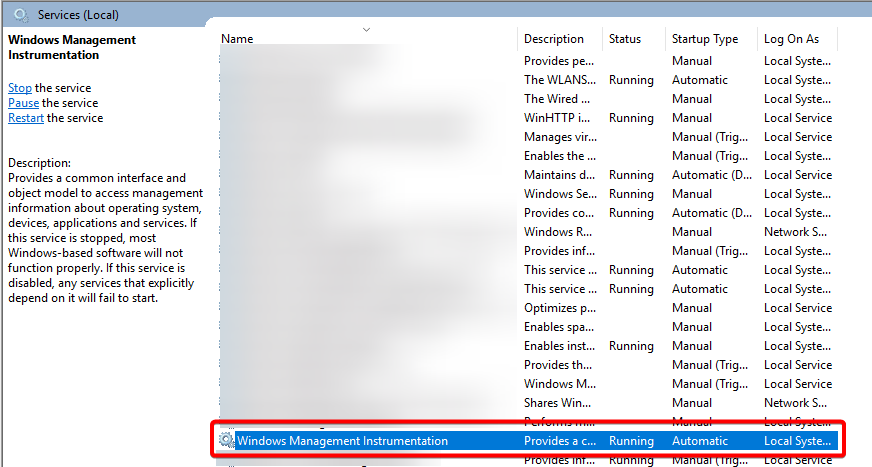Click 'Local Syste...' in Windows Management Instrumentation row

pos(797,441)
